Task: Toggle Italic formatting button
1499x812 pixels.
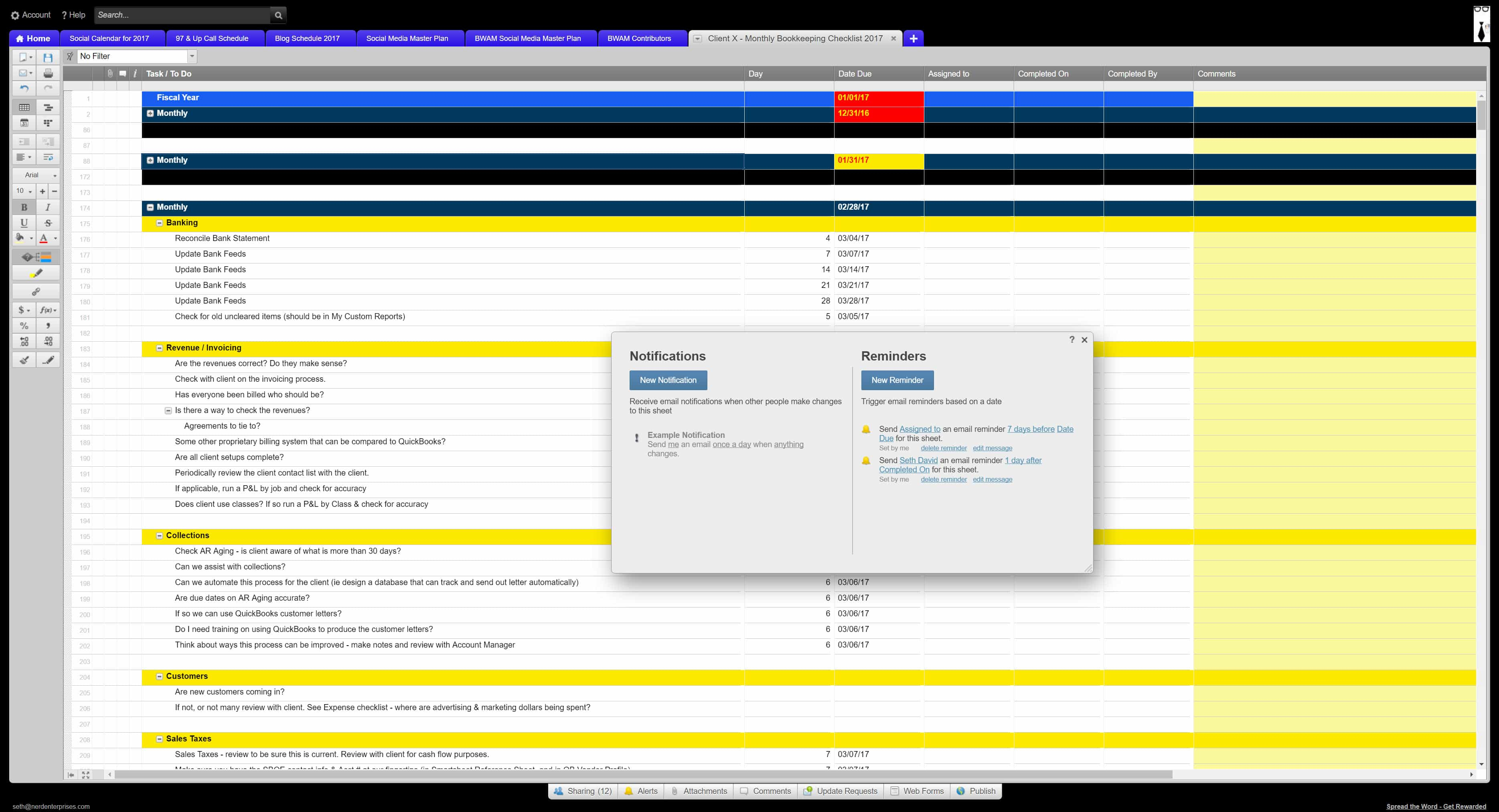Action: [x=48, y=207]
